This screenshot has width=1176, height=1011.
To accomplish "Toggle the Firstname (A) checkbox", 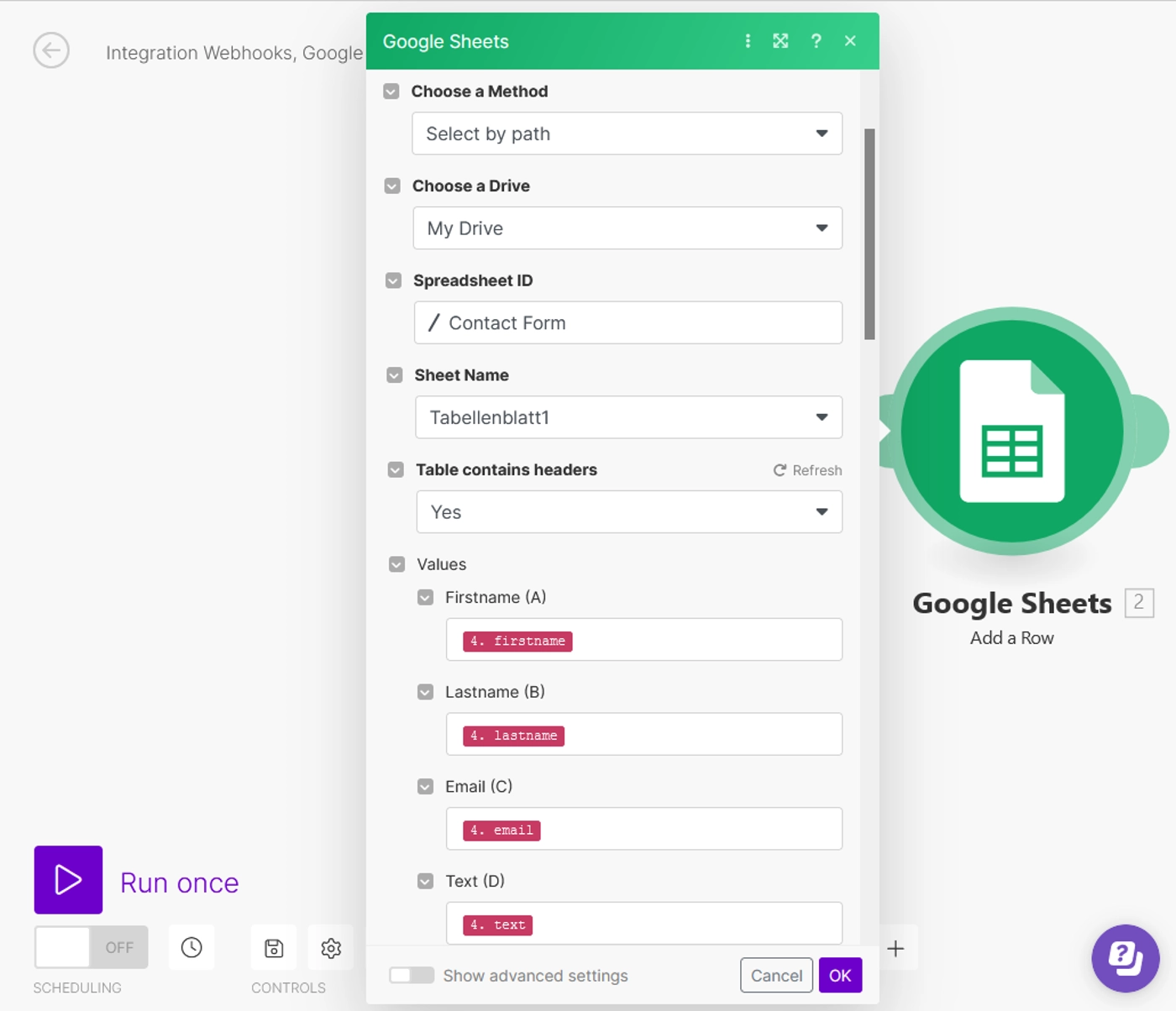I will (x=426, y=598).
